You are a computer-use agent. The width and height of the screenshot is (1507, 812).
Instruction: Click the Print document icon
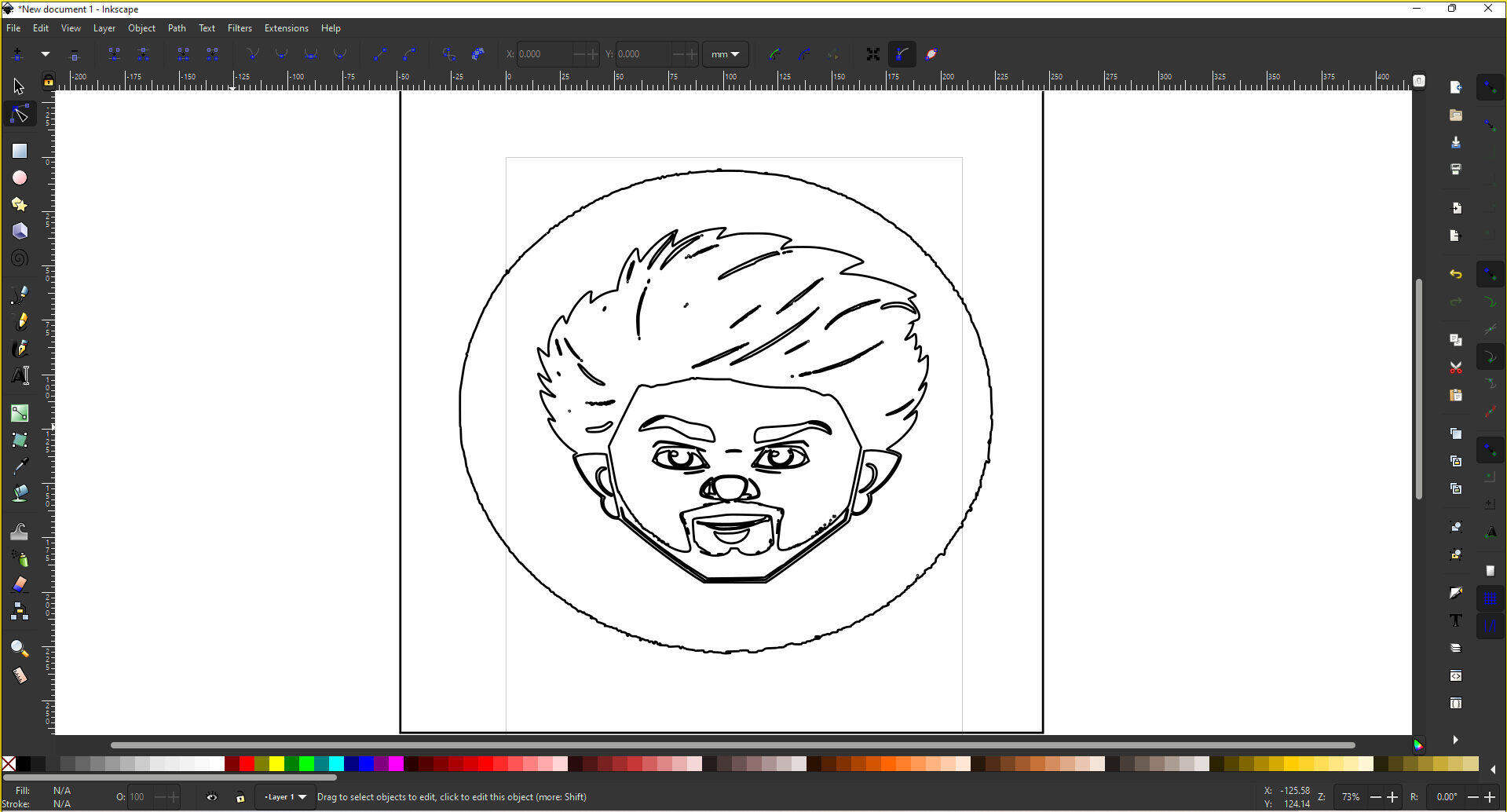tap(1455, 170)
